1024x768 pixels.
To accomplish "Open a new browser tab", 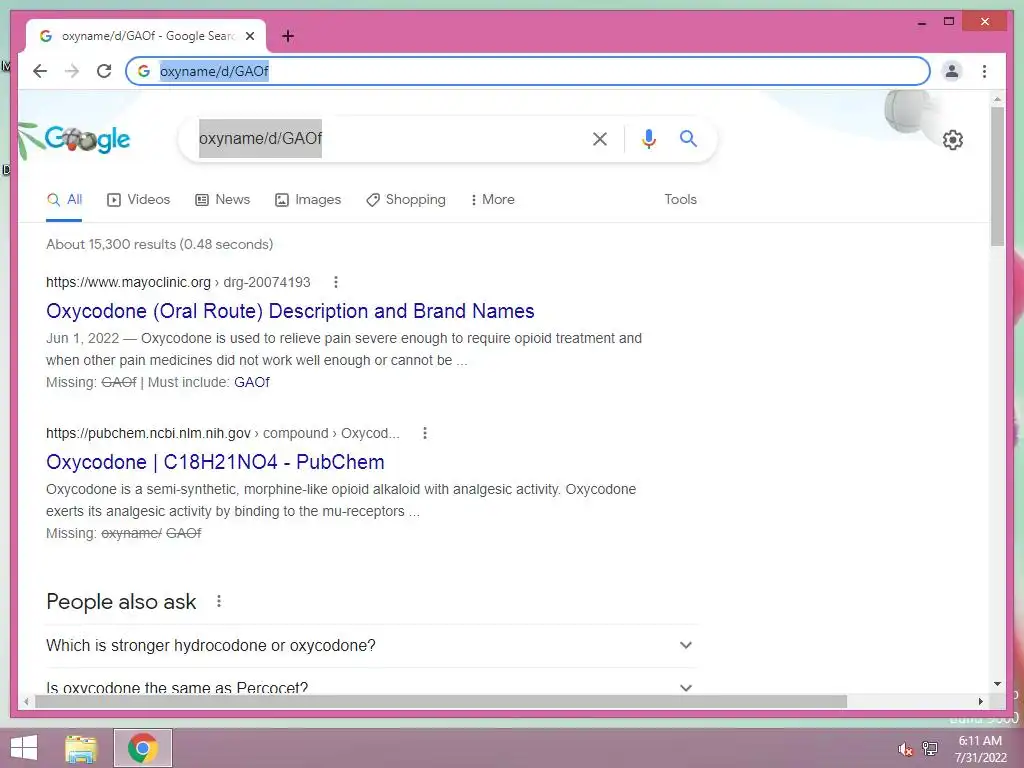I will pyautogui.click(x=287, y=36).
